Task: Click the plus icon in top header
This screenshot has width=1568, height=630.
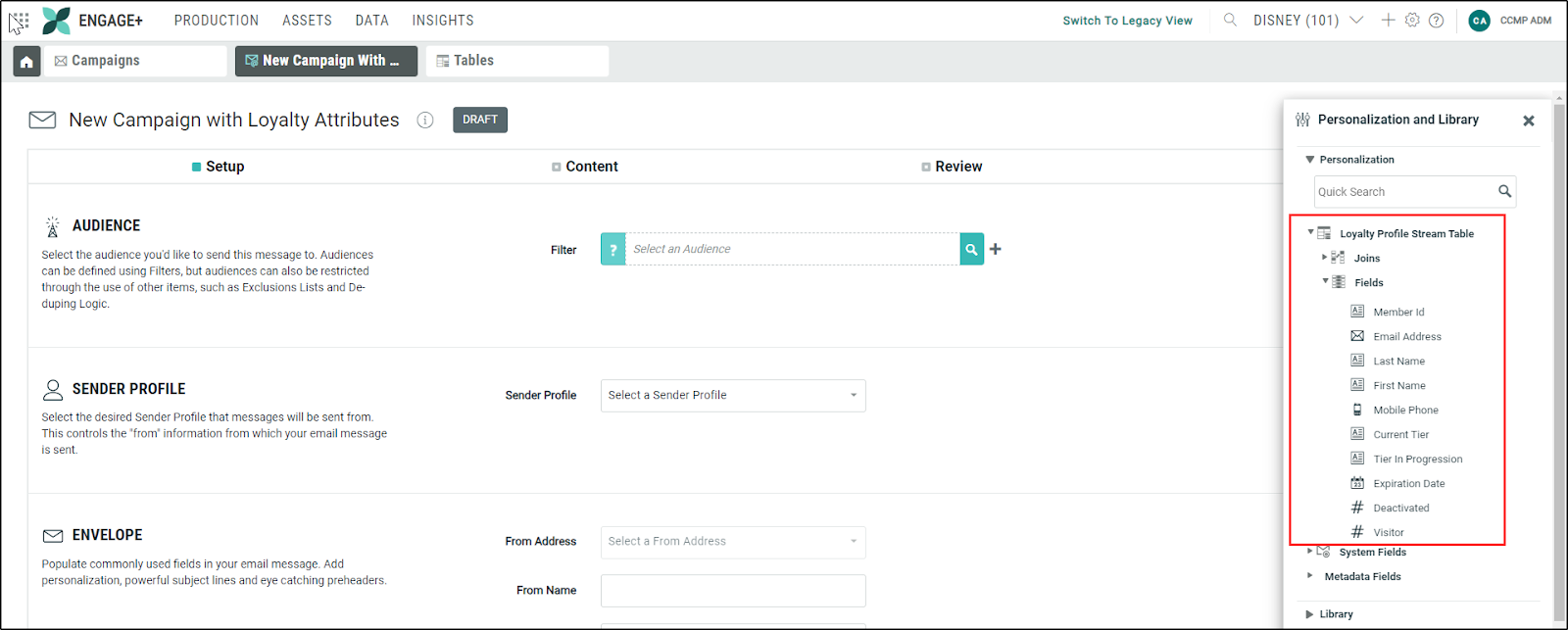Action: tap(1388, 20)
